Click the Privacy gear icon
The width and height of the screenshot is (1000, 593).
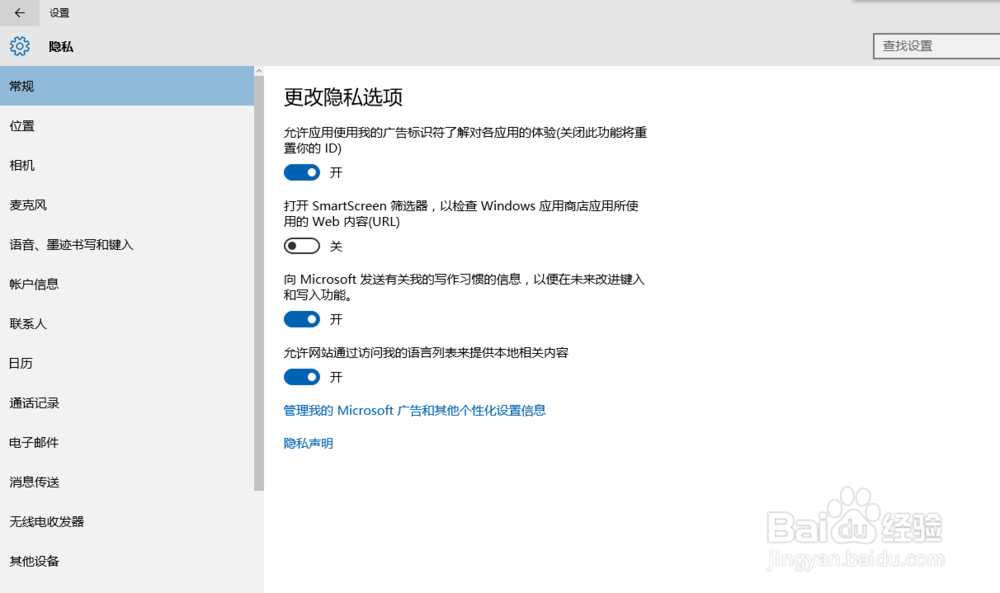pos(20,46)
